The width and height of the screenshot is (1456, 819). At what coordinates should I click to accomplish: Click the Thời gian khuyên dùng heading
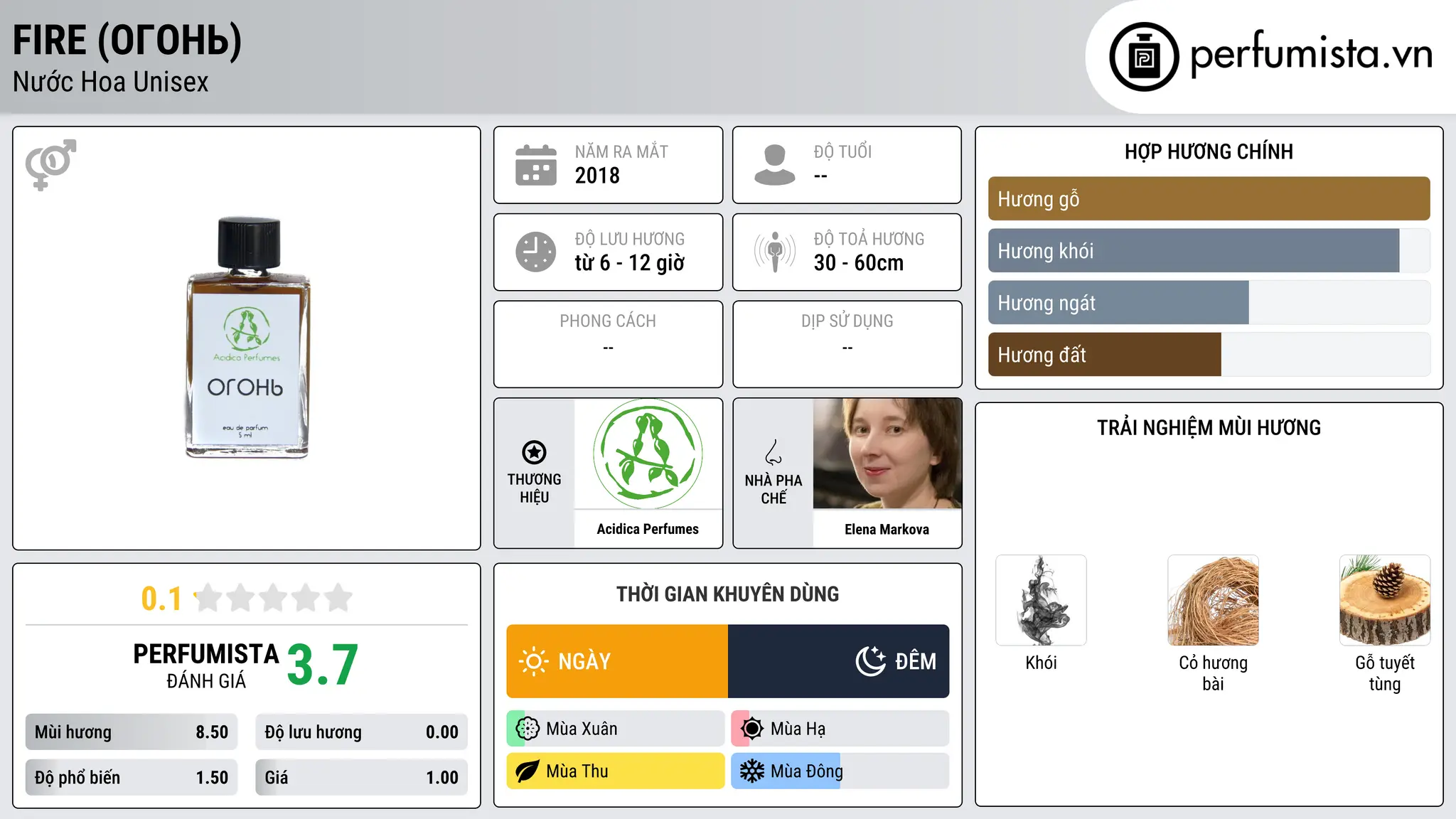[x=727, y=594]
